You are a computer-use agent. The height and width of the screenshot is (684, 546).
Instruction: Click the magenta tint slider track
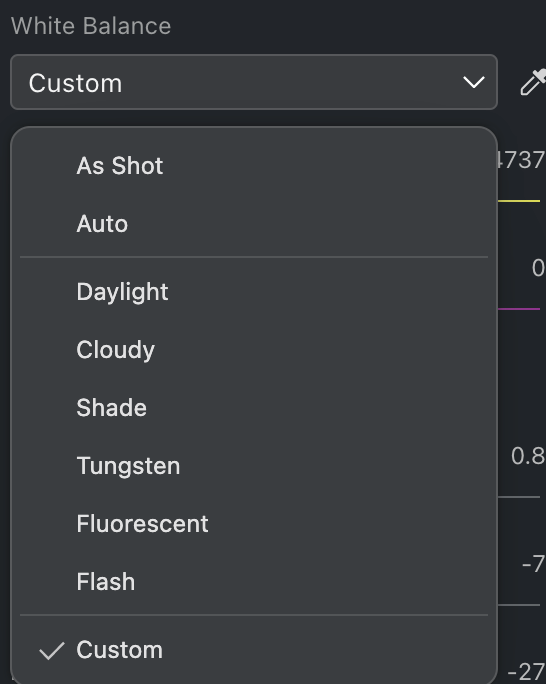click(x=519, y=309)
